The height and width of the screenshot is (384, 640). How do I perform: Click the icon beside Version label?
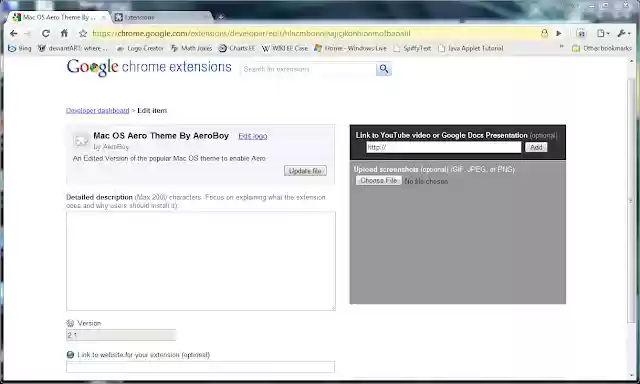point(70,323)
